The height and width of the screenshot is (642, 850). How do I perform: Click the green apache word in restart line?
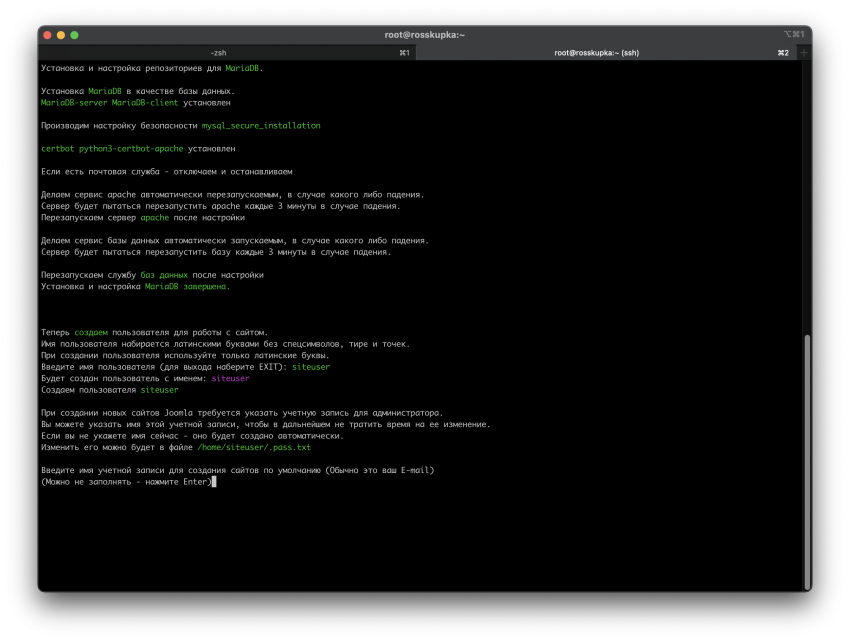pyautogui.click(x=154, y=217)
